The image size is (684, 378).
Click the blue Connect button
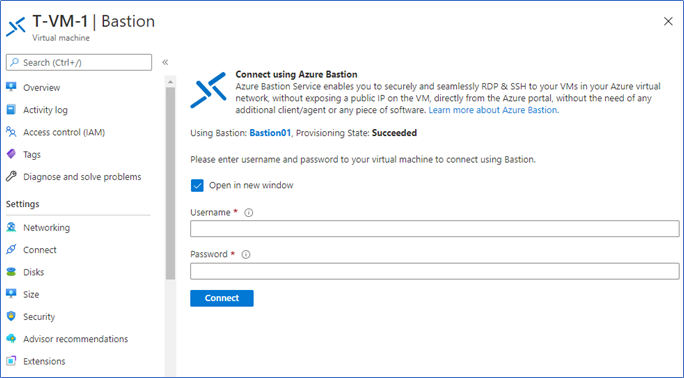[222, 298]
